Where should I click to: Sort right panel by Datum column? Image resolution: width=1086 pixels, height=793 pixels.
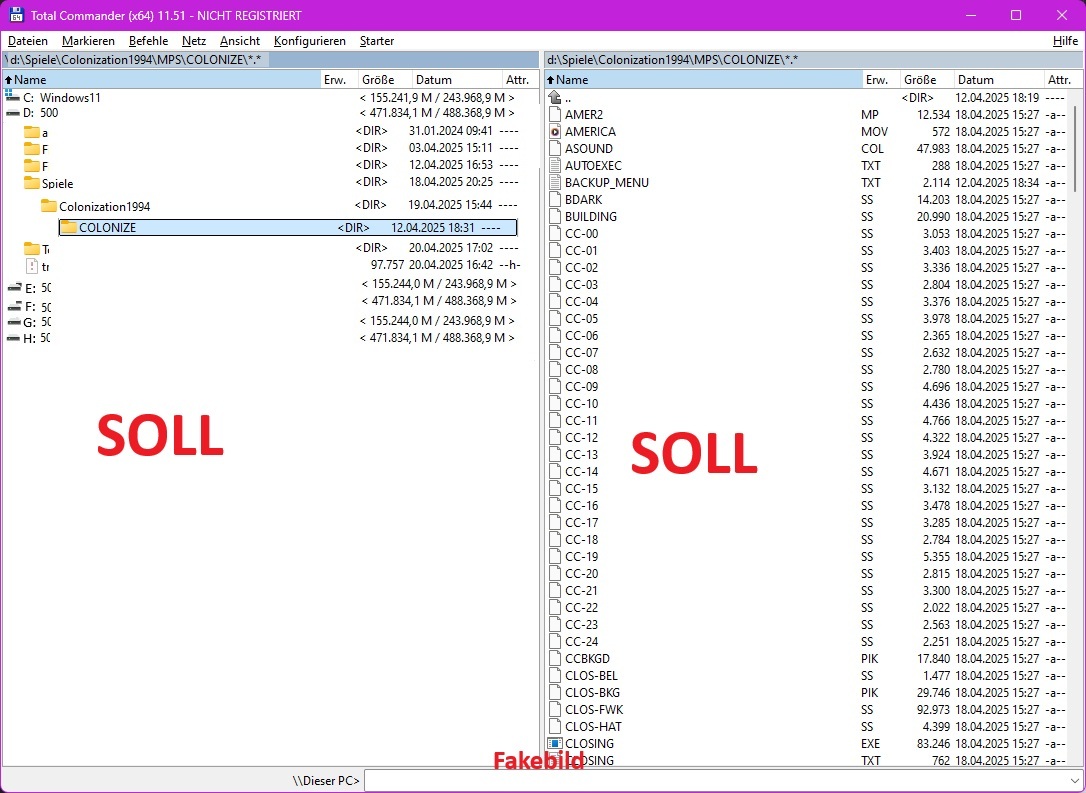999,80
